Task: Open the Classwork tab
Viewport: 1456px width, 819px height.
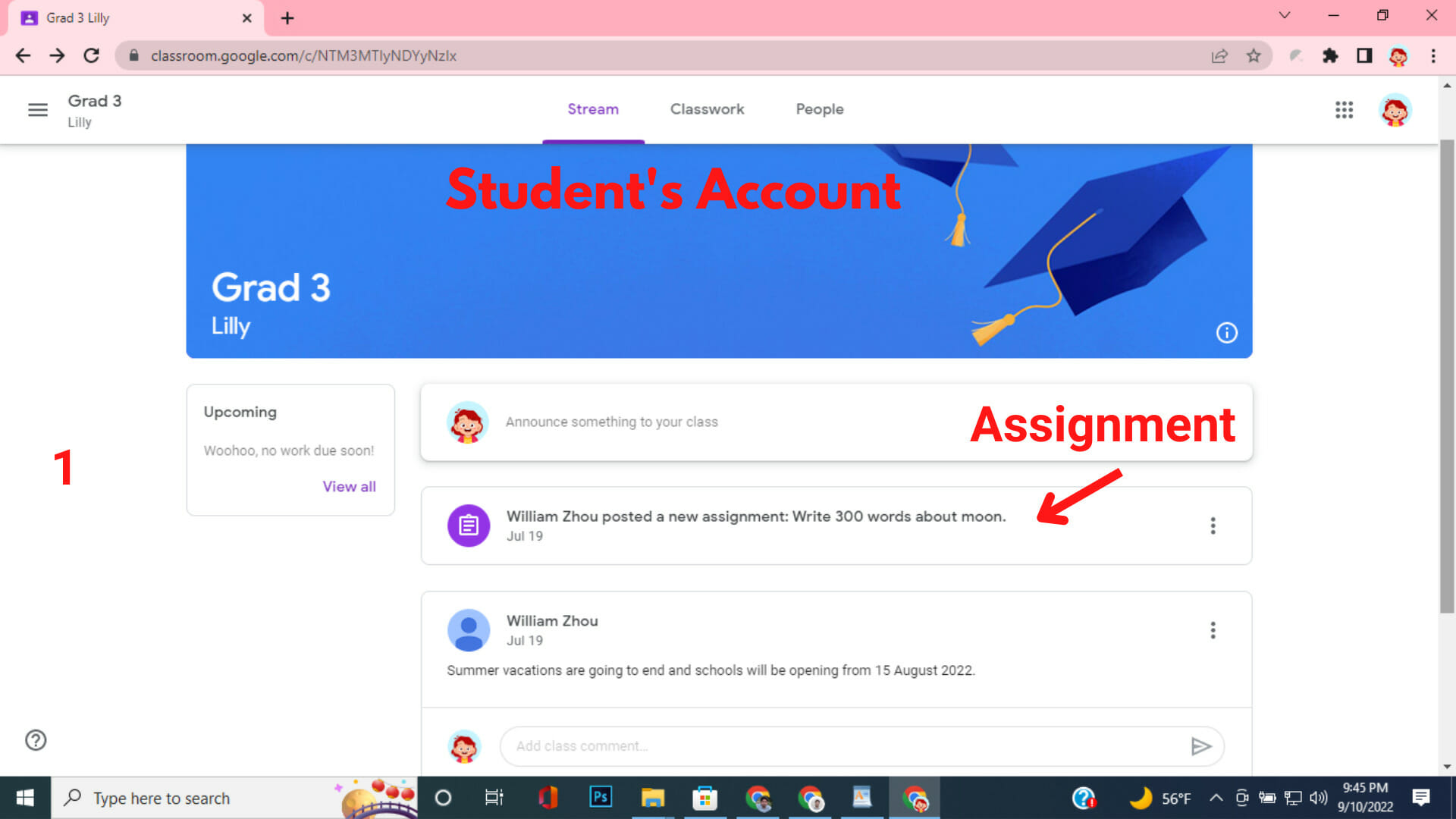Action: click(707, 109)
